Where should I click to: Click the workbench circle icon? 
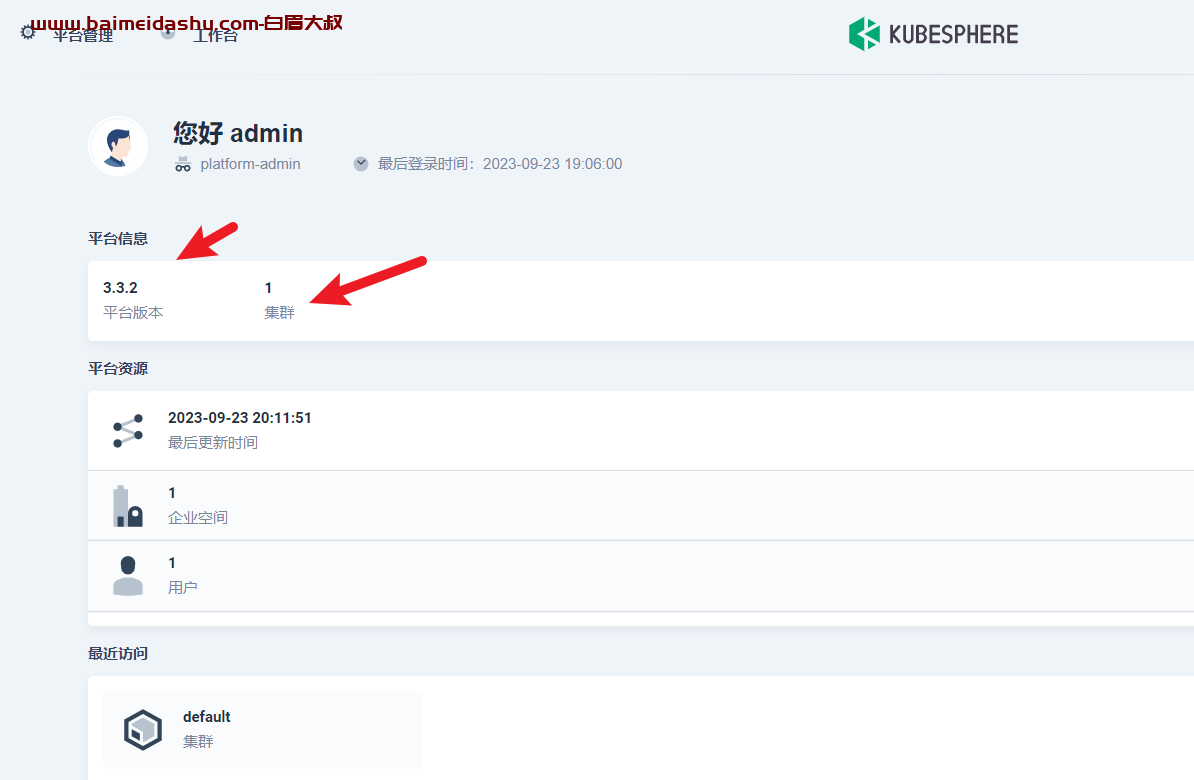(168, 32)
